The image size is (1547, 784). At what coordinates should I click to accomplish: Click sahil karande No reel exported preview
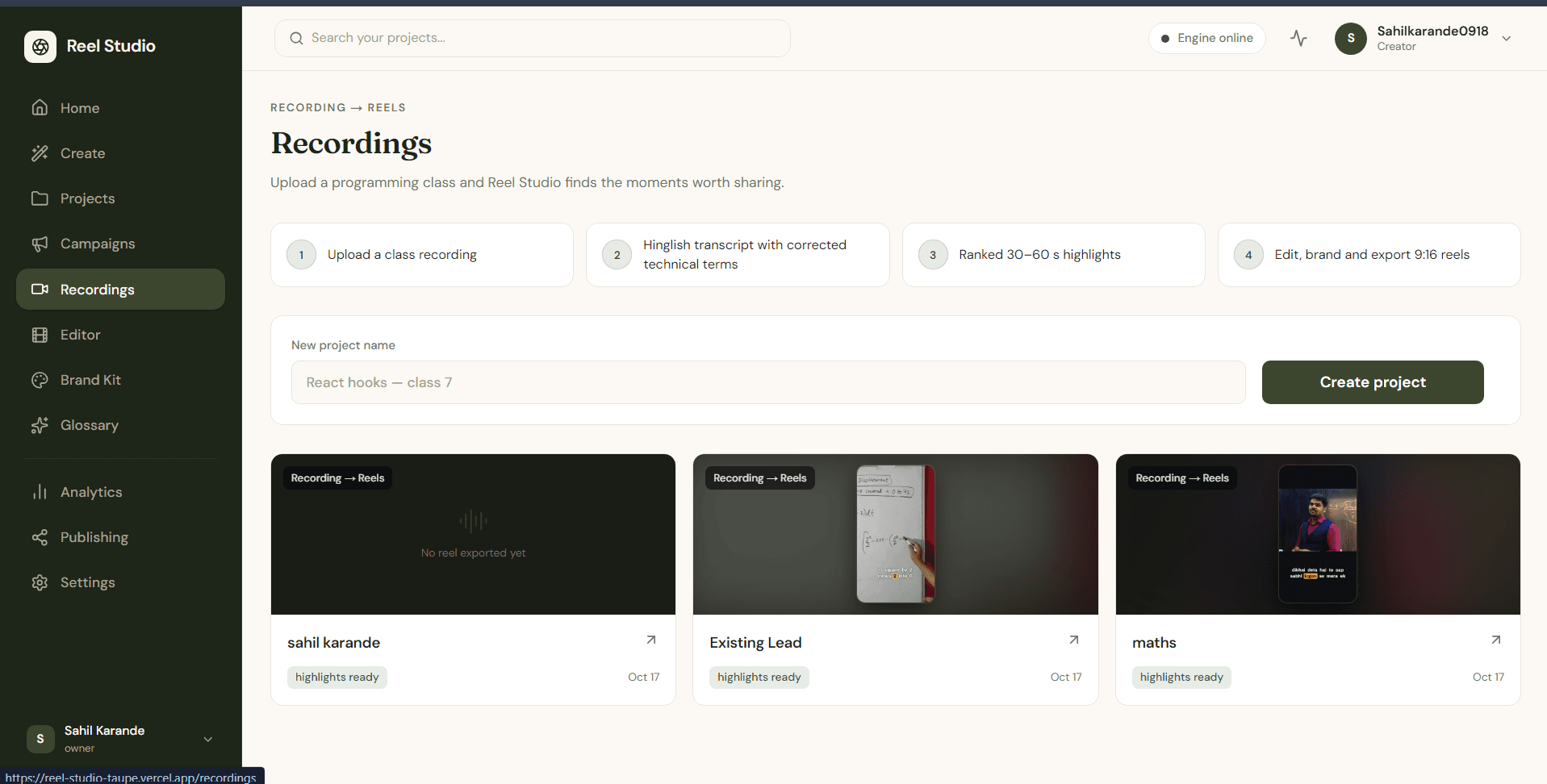473,534
